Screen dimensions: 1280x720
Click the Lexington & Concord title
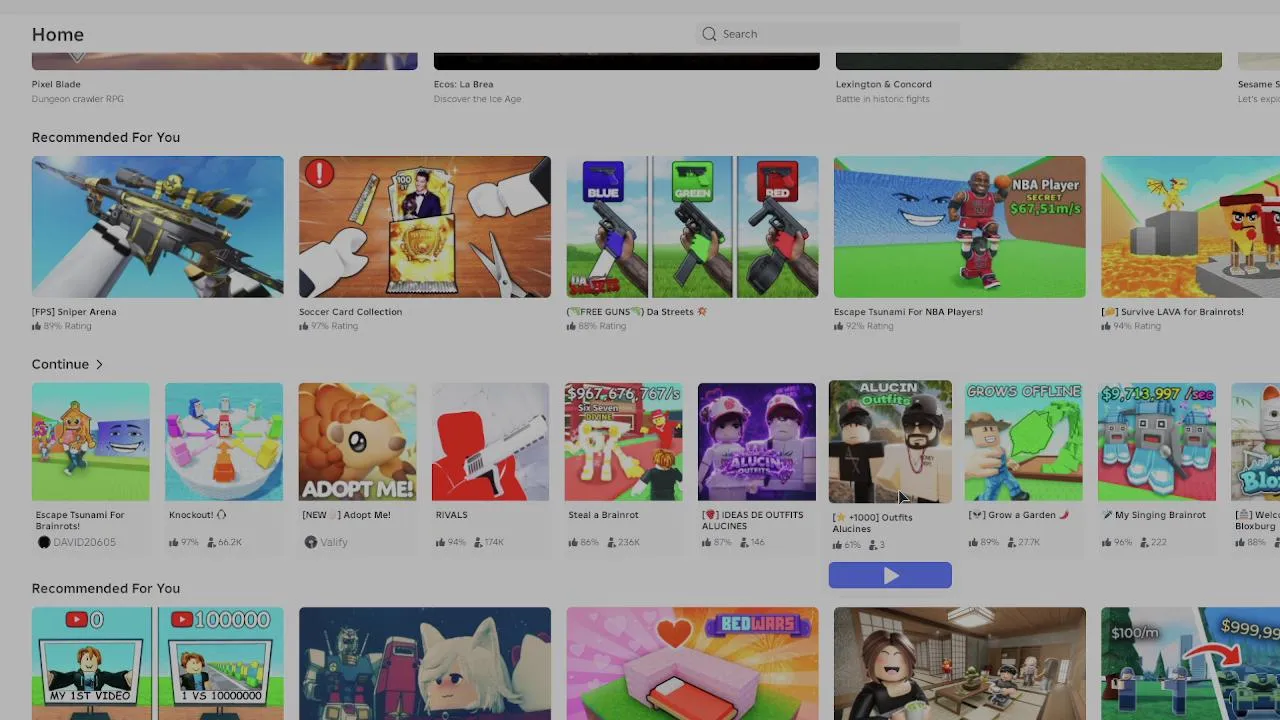point(884,84)
